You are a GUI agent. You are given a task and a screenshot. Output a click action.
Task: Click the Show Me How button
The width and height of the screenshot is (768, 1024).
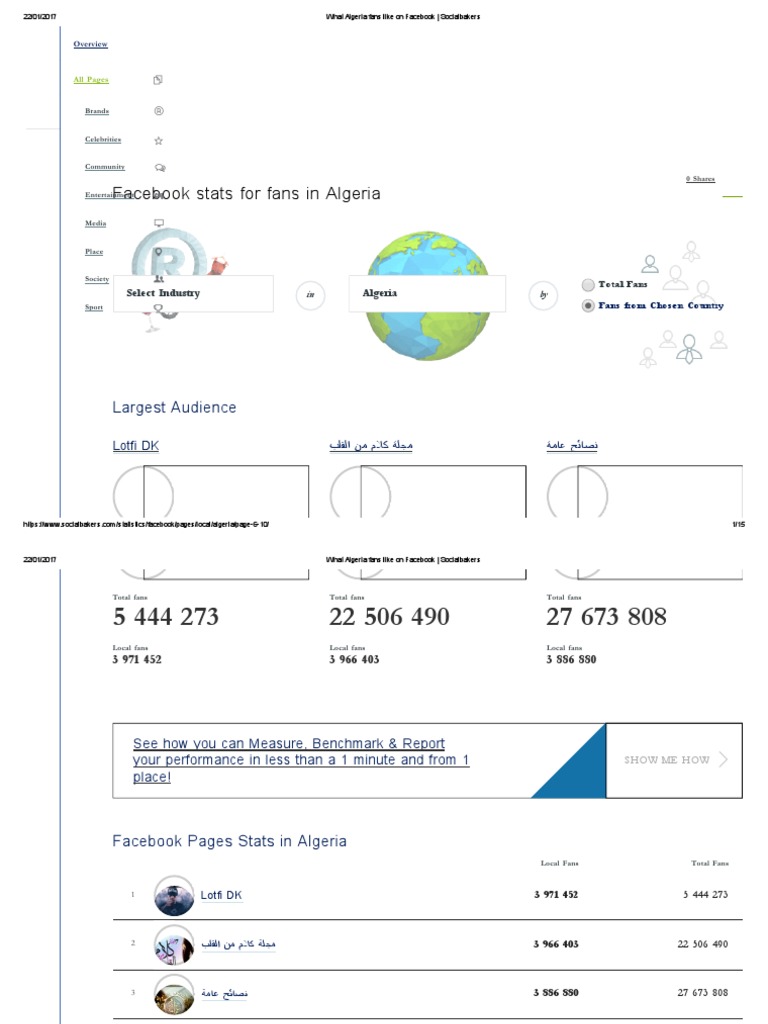[x=675, y=760]
